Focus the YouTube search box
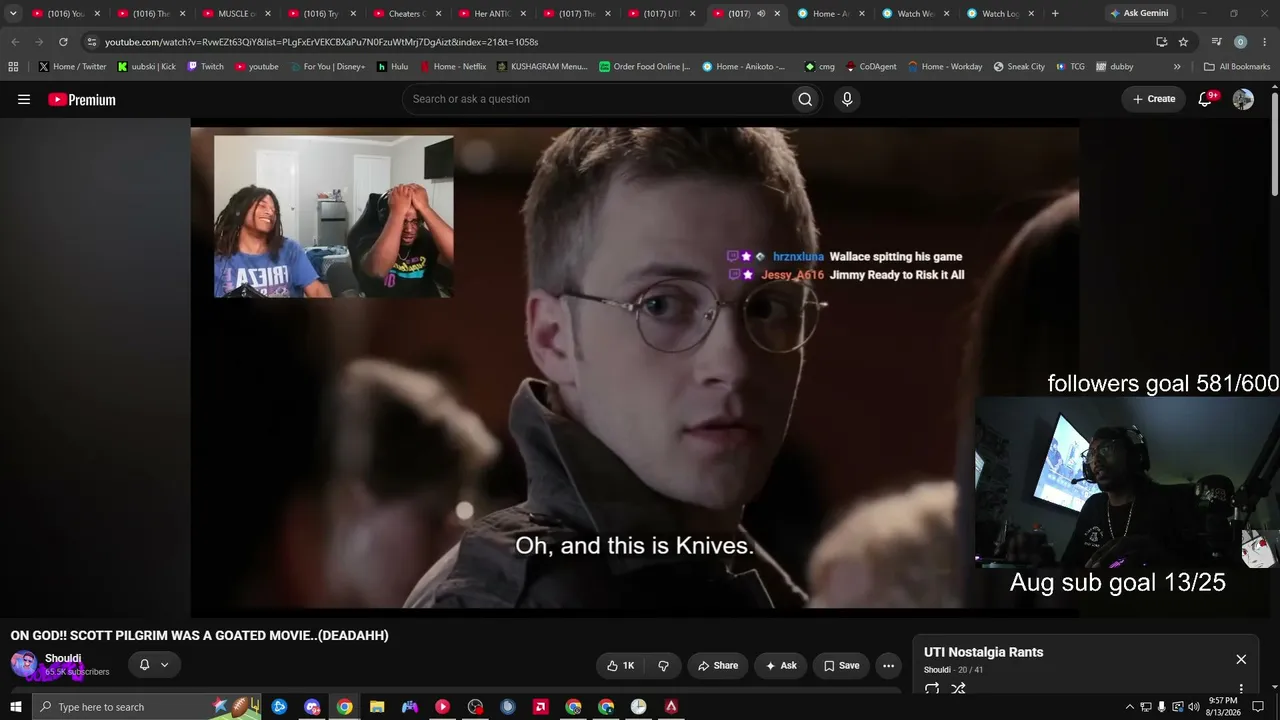The width and height of the screenshot is (1280, 720). coord(595,99)
